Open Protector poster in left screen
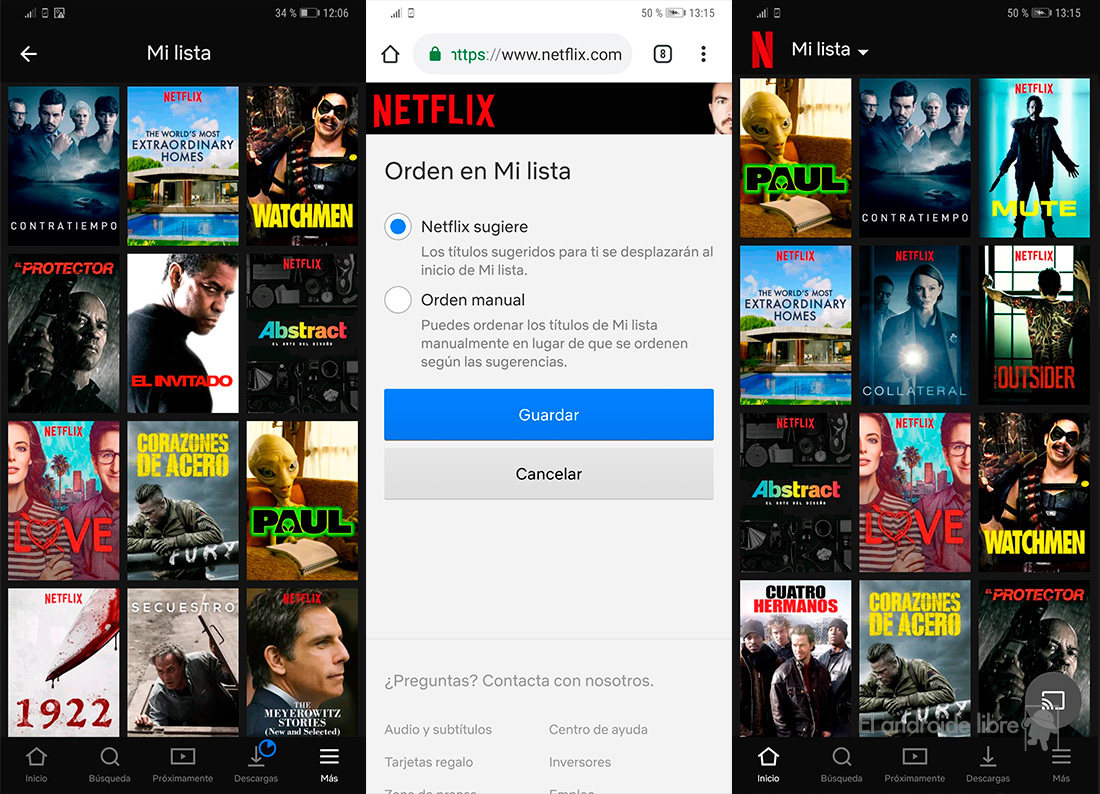1100x794 pixels. tap(64, 333)
